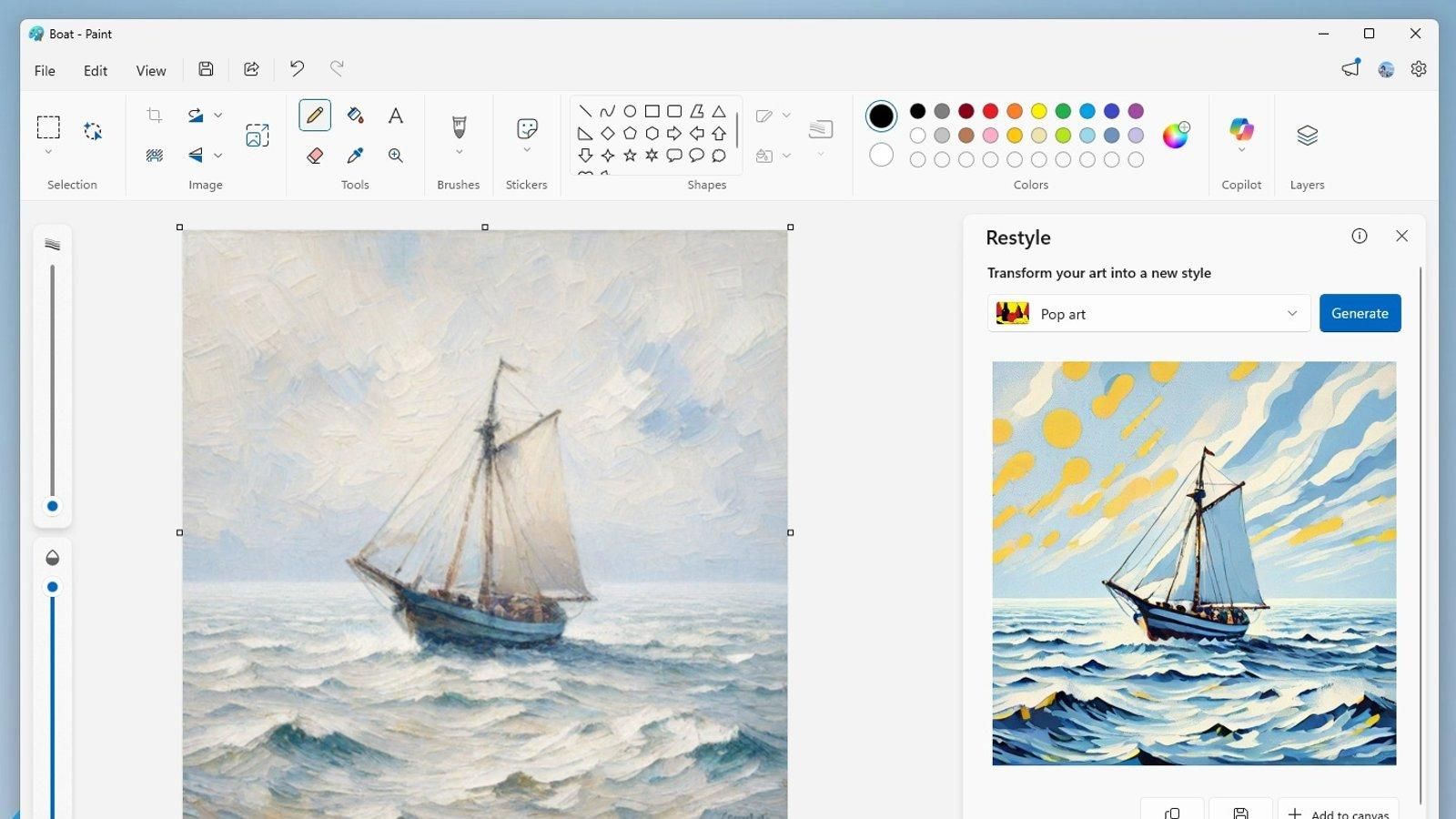
Task: Open the View menu
Action: 150,70
